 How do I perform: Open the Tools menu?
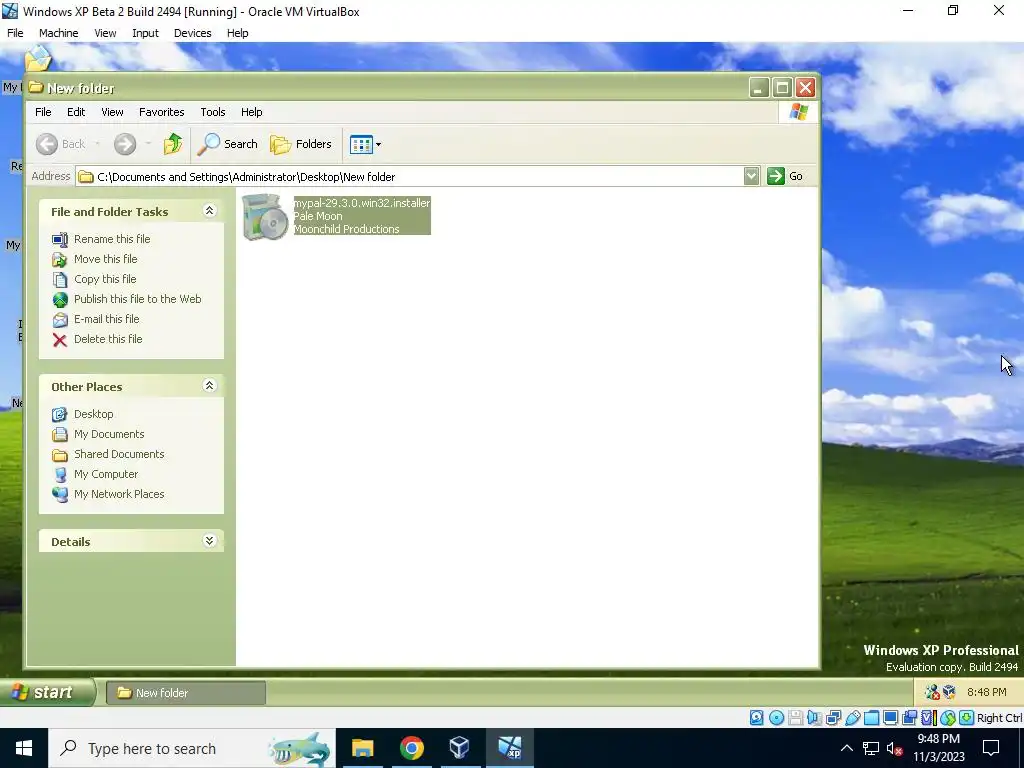pos(213,112)
